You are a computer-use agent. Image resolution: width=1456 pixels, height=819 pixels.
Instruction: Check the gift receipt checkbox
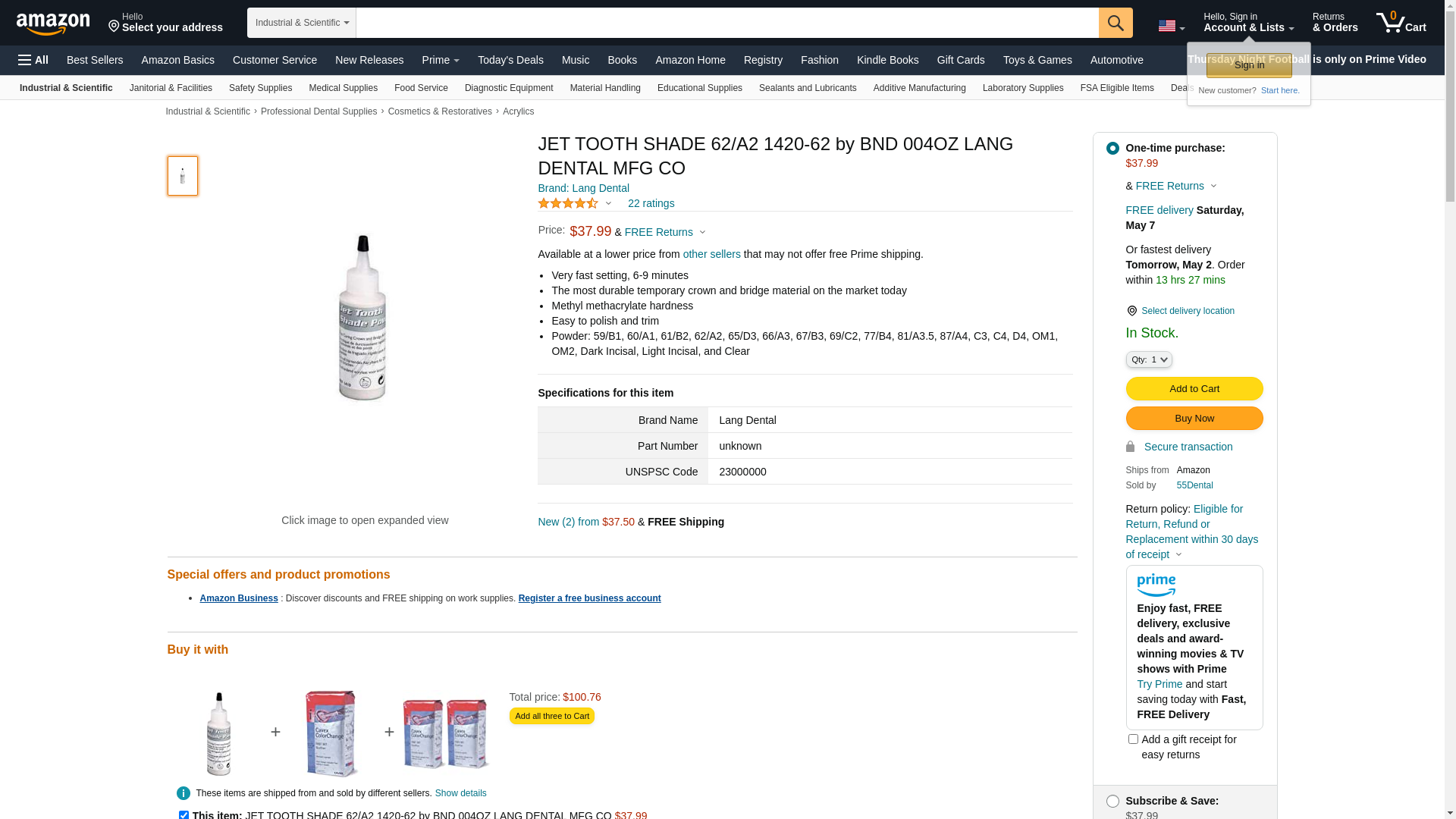[1133, 739]
